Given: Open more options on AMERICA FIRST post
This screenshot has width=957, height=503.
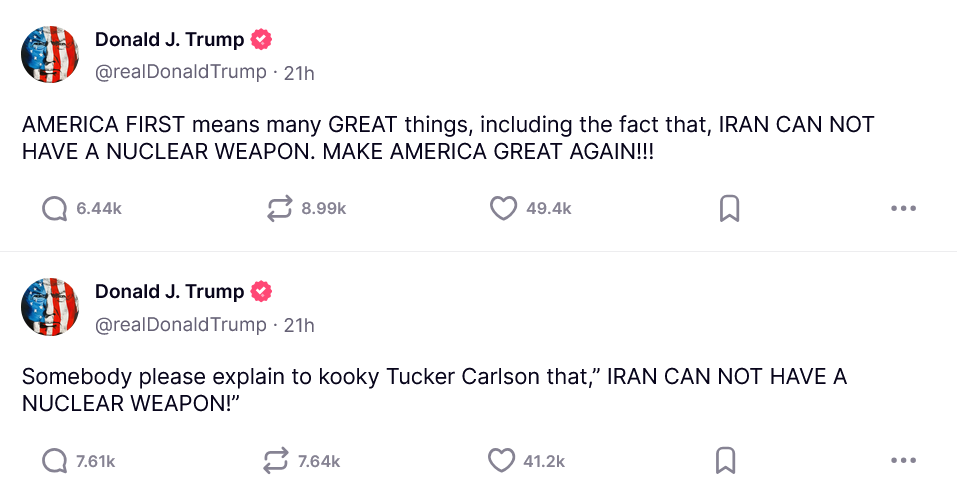Looking at the screenshot, I should coord(903,208).
